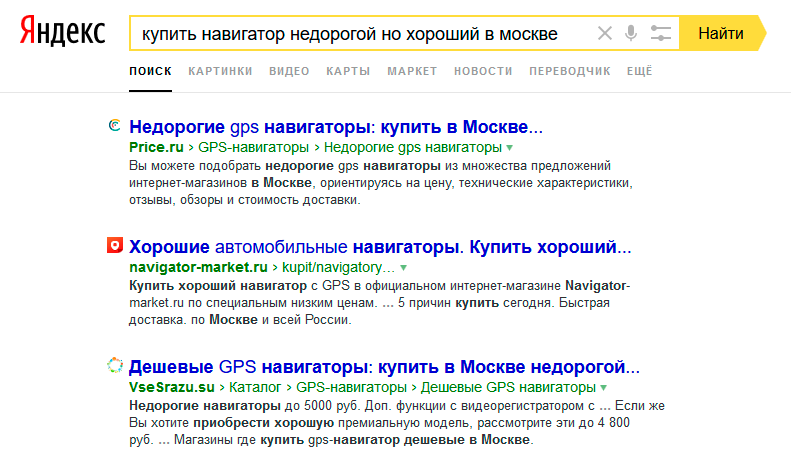
Task: Open Недорогие gps навигаторы breadcrumb link
Action: (x=413, y=147)
